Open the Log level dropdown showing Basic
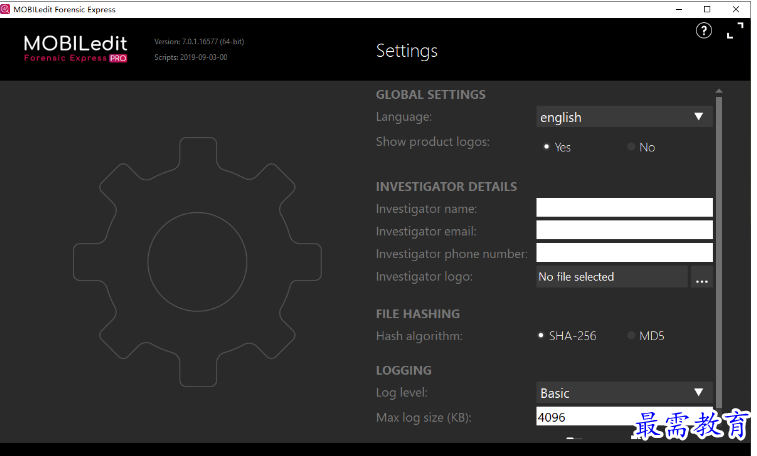The image size is (757, 456). [x=624, y=393]
